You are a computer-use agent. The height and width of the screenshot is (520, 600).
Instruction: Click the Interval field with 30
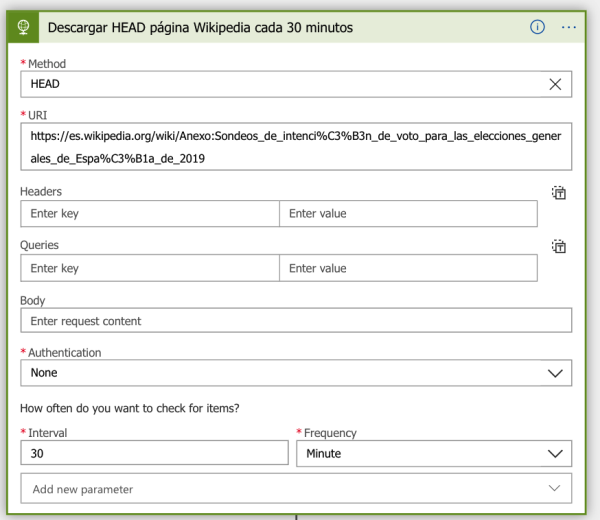(154, 453)
